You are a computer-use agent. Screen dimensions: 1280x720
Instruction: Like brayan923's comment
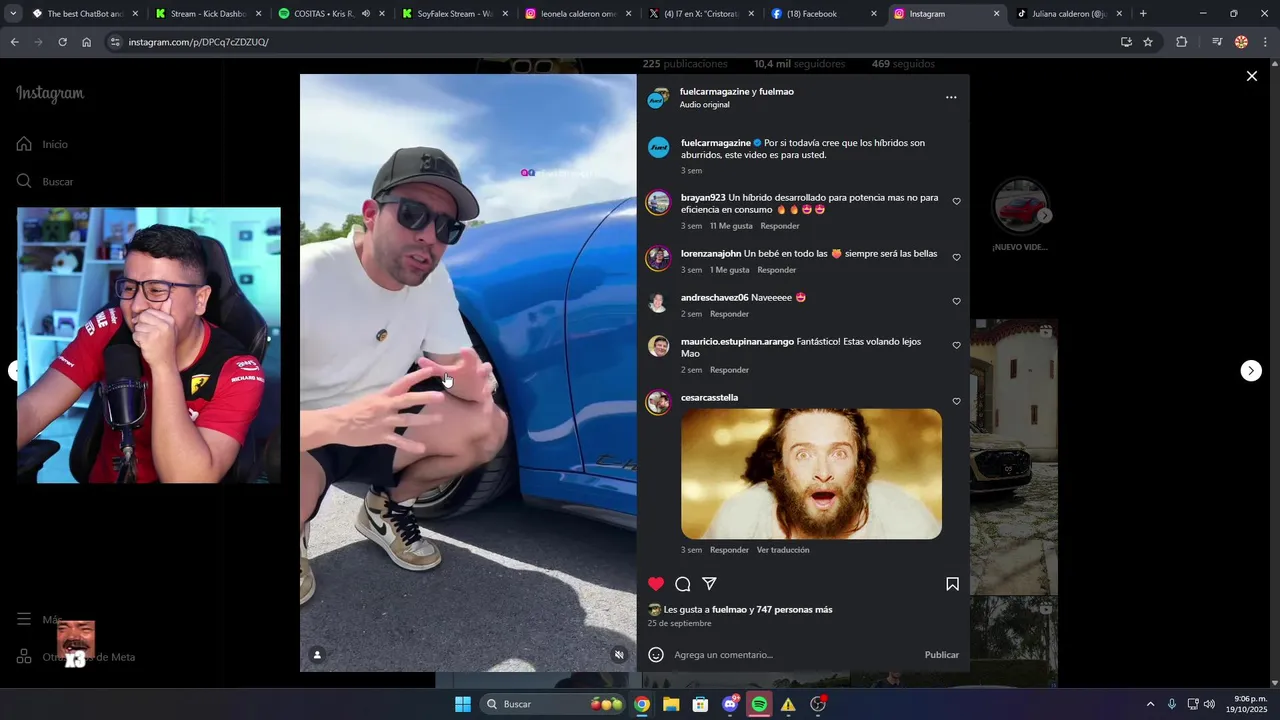[956, 202]
